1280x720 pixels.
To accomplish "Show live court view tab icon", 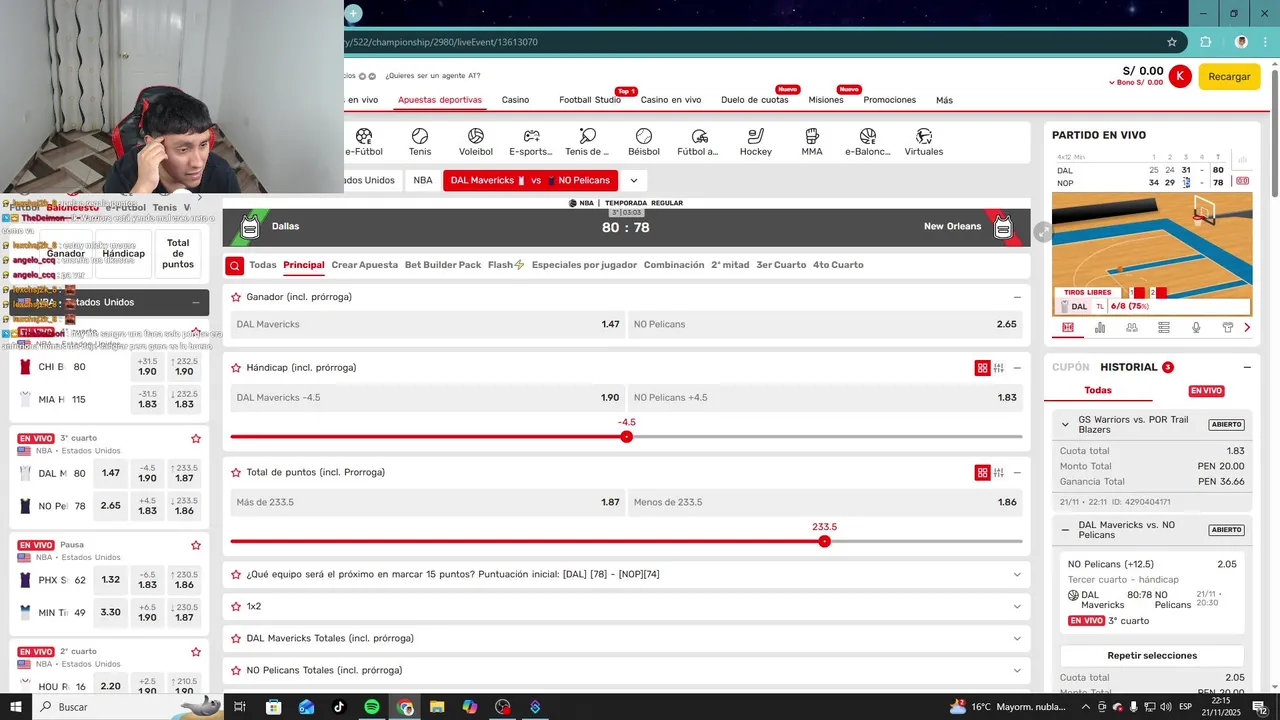I will [x=1068, y=327].
